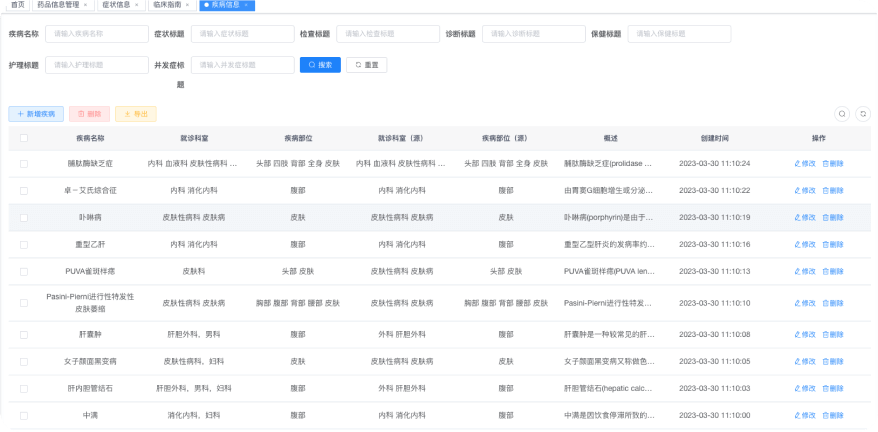Delete the PUVA雀斑样痣 row
Viewport: 878px width, 432px height.
tap(833, 271)
